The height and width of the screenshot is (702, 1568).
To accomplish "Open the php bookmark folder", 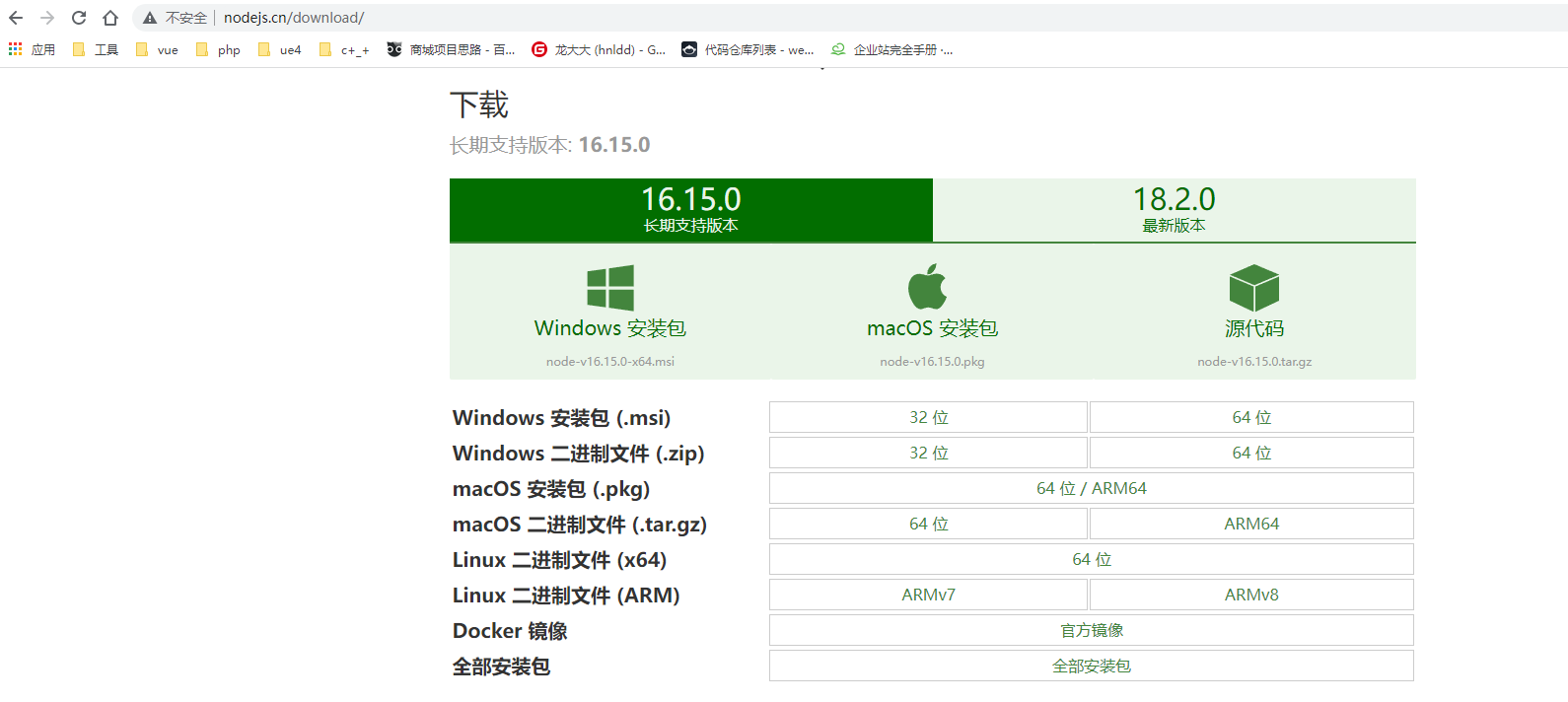I will (x=218, y=49).
